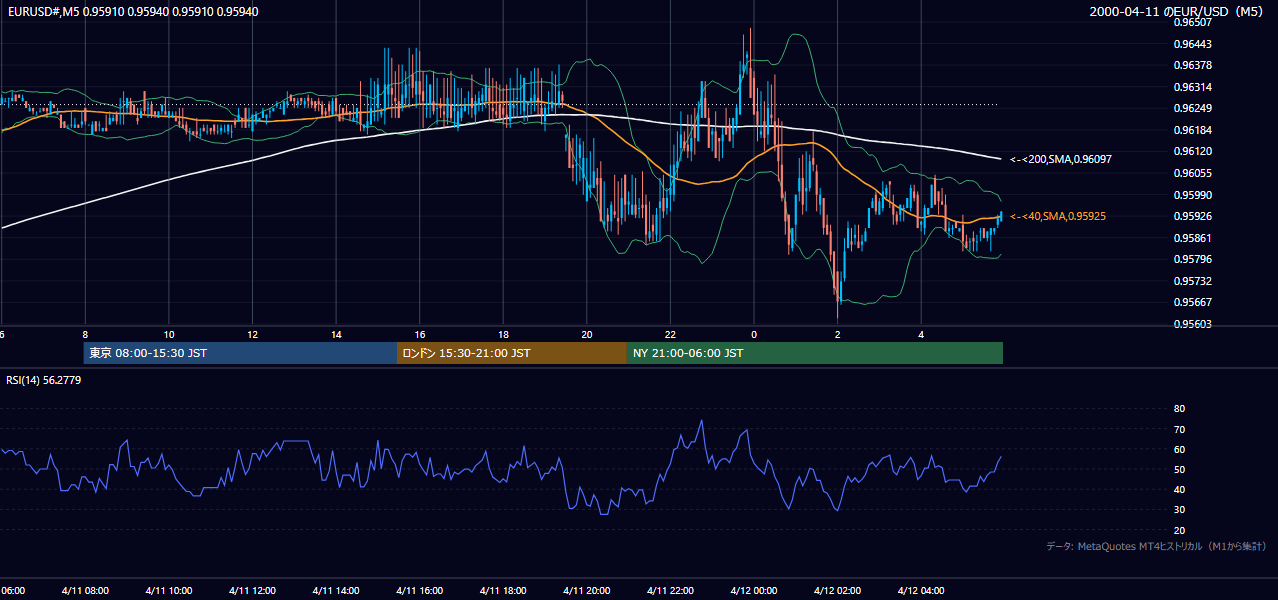Viewport: 1278px width, 600px height.
Task: Click RSI scale value 70
Action: tap(1179, 429)
